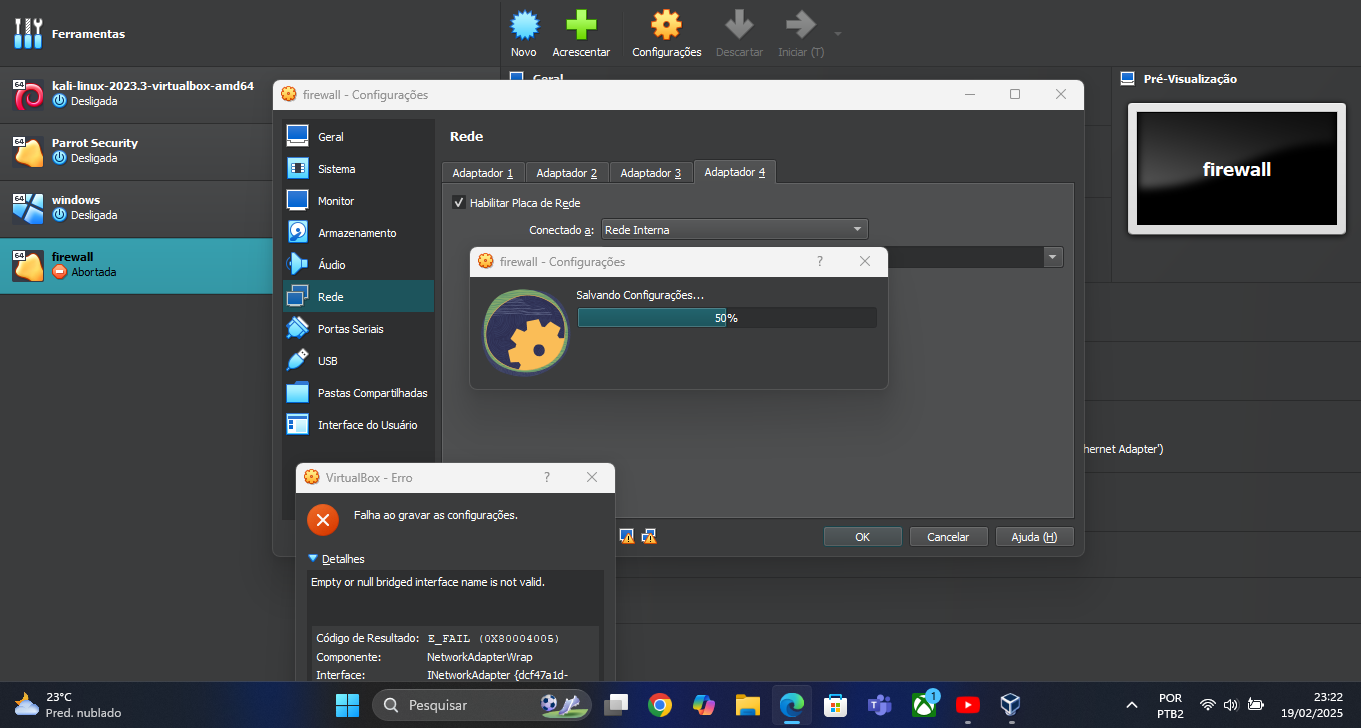Toggle Habilitar Placa de Rede checkbox
The height and width of the screenshot is (728, 1361).
tap(459, 203)
